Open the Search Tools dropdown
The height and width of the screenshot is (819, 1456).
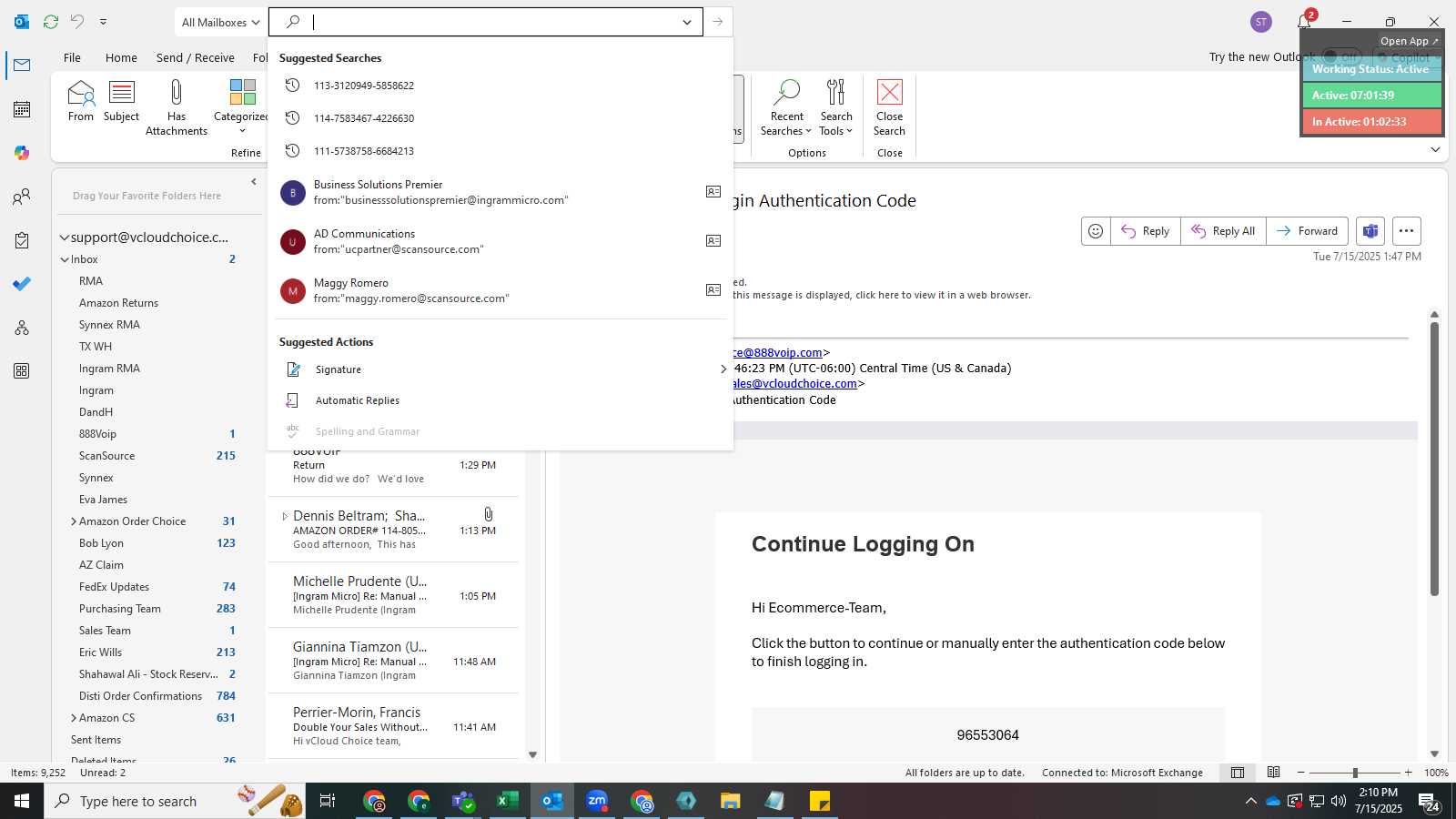click(x=836, y=108)
